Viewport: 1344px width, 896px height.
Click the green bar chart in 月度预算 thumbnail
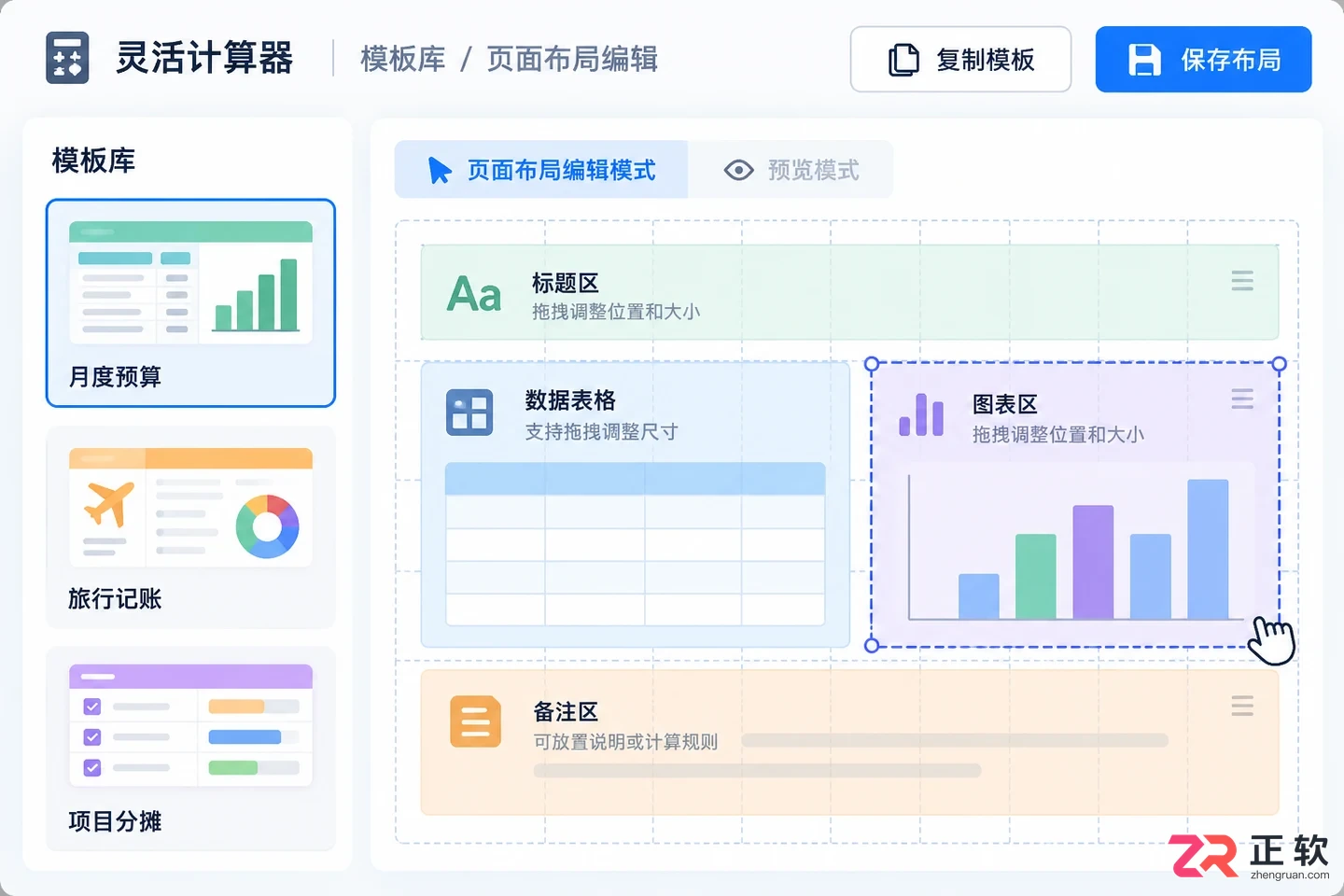(x=257, y=295)
